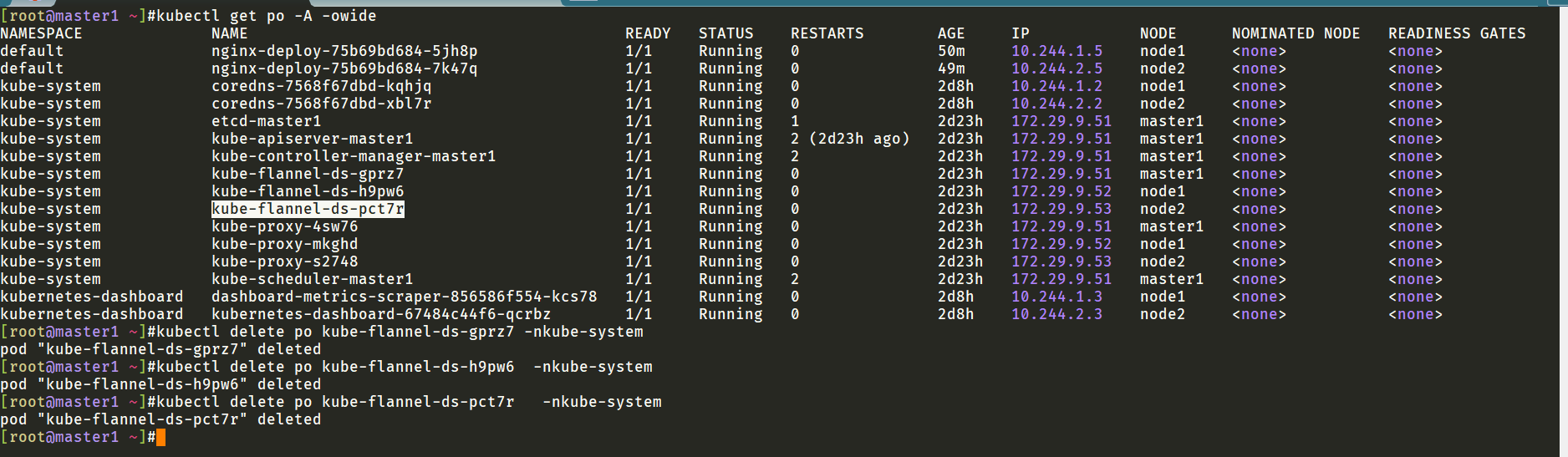The width and height of the screenshot is (1568, 457).
Task: Click kube-flannel-ds-h9pw6 in the pod table
Action: pos(308,191)
